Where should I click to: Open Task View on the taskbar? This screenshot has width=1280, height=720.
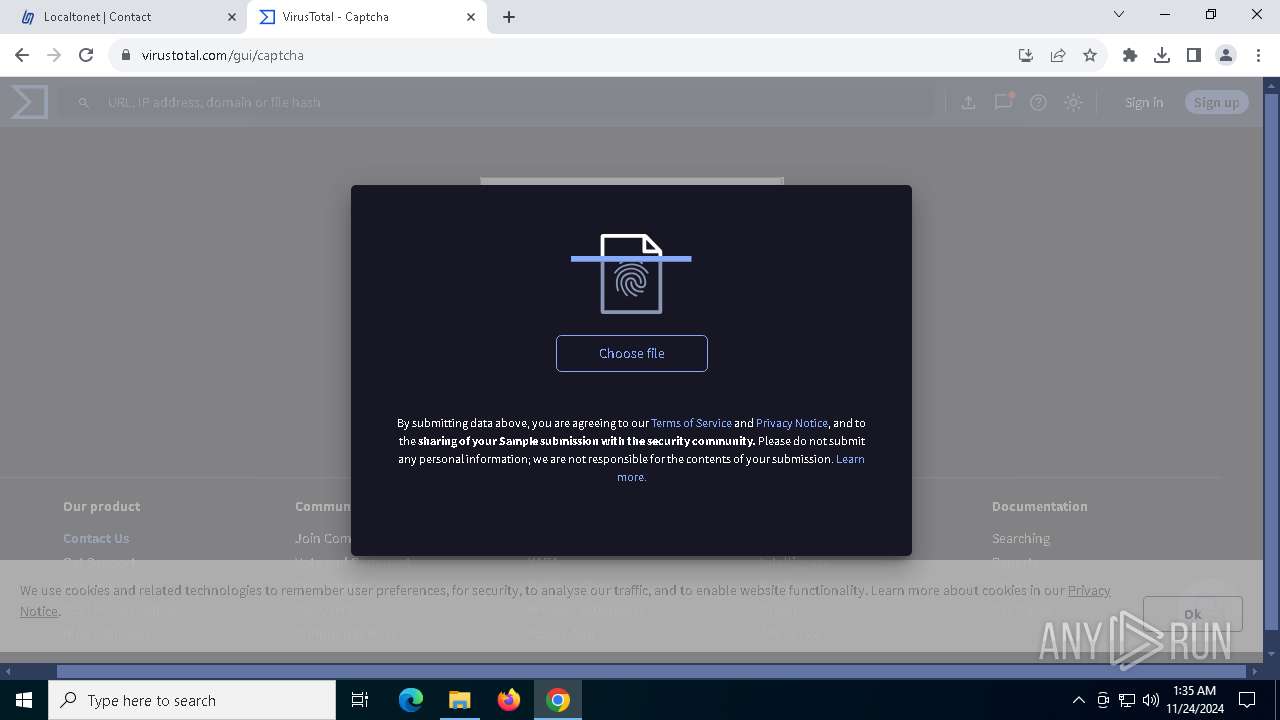click(x=360, y=700)
